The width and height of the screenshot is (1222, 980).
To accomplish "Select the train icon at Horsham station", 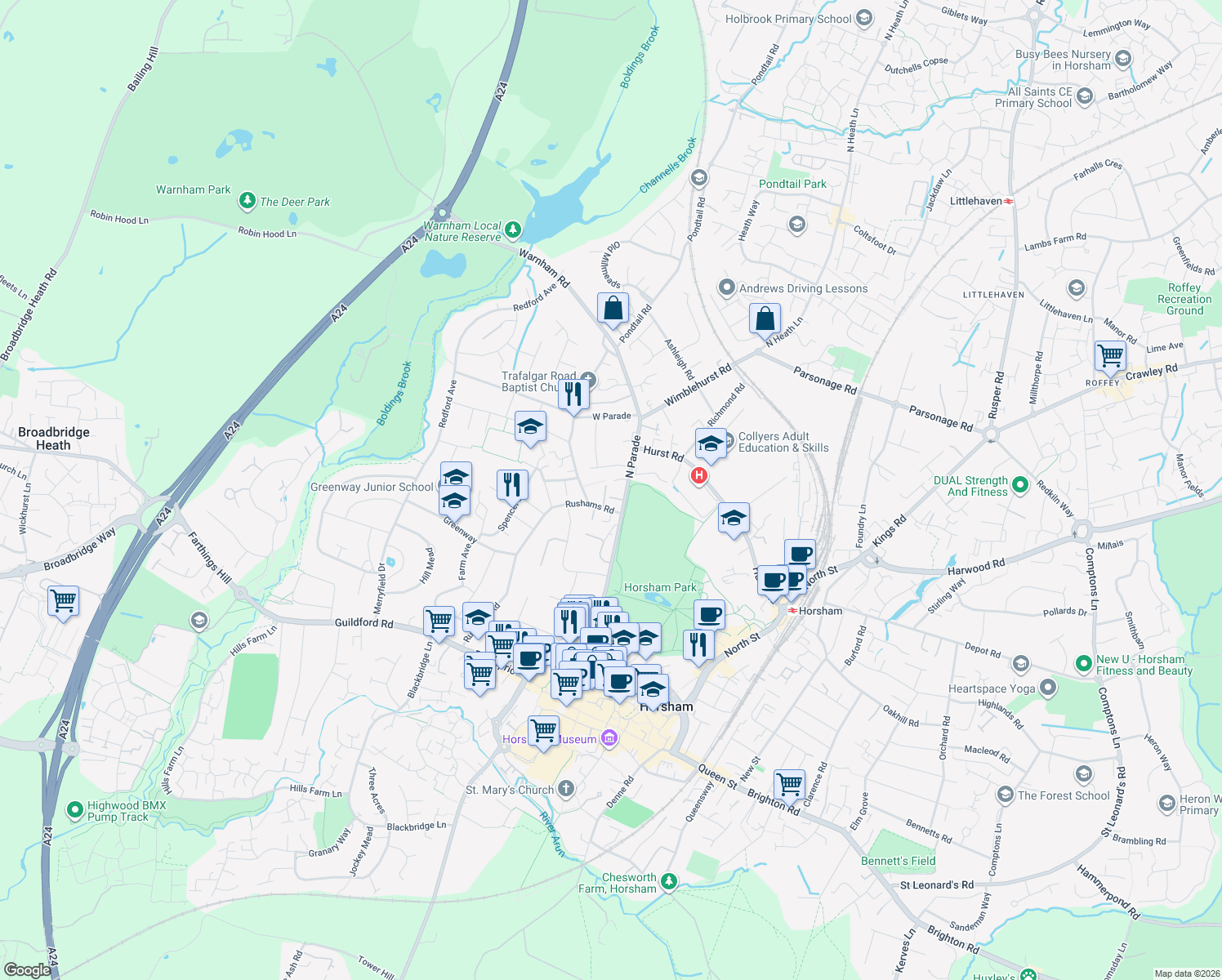I will point(792,609).
